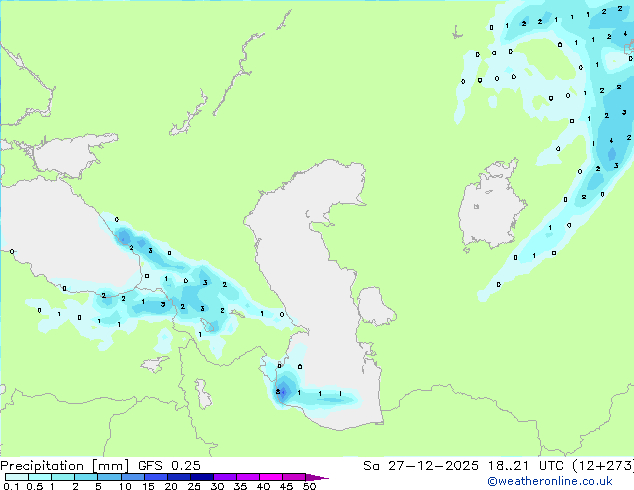Click the legend label '30'

point(218,486)
